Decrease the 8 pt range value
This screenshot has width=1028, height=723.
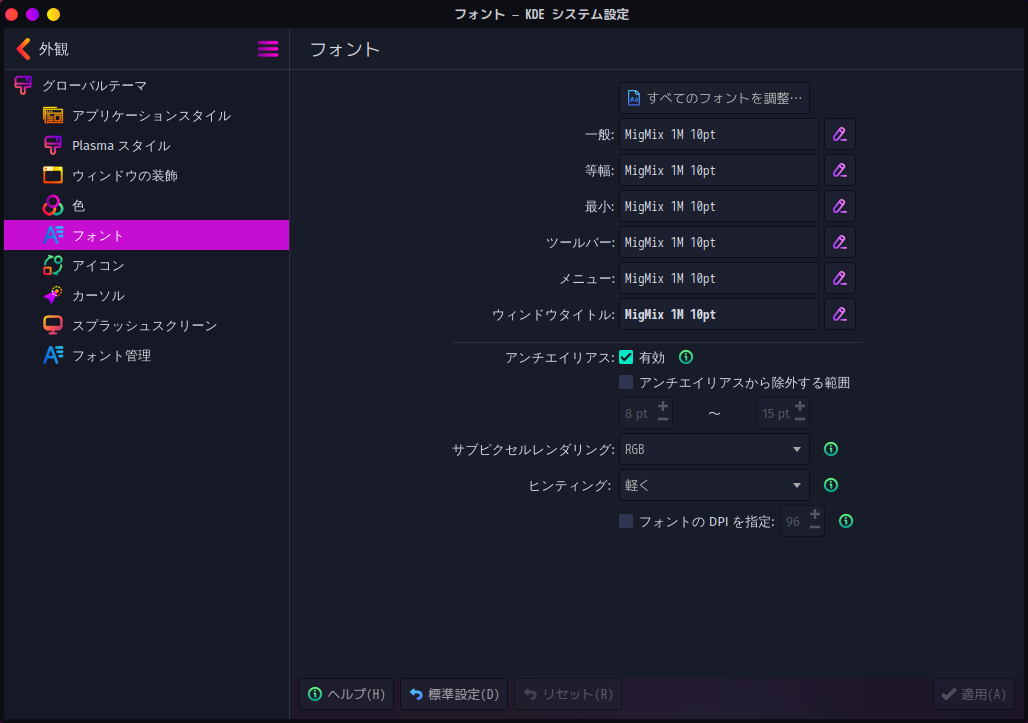click(x=663, y=420)
